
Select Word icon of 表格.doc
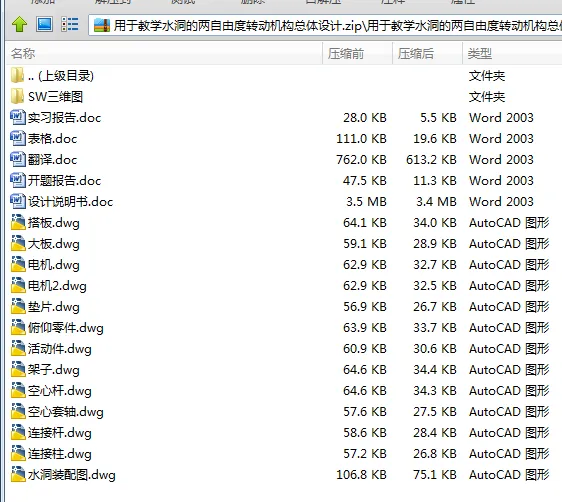click(x=18, y=138)
